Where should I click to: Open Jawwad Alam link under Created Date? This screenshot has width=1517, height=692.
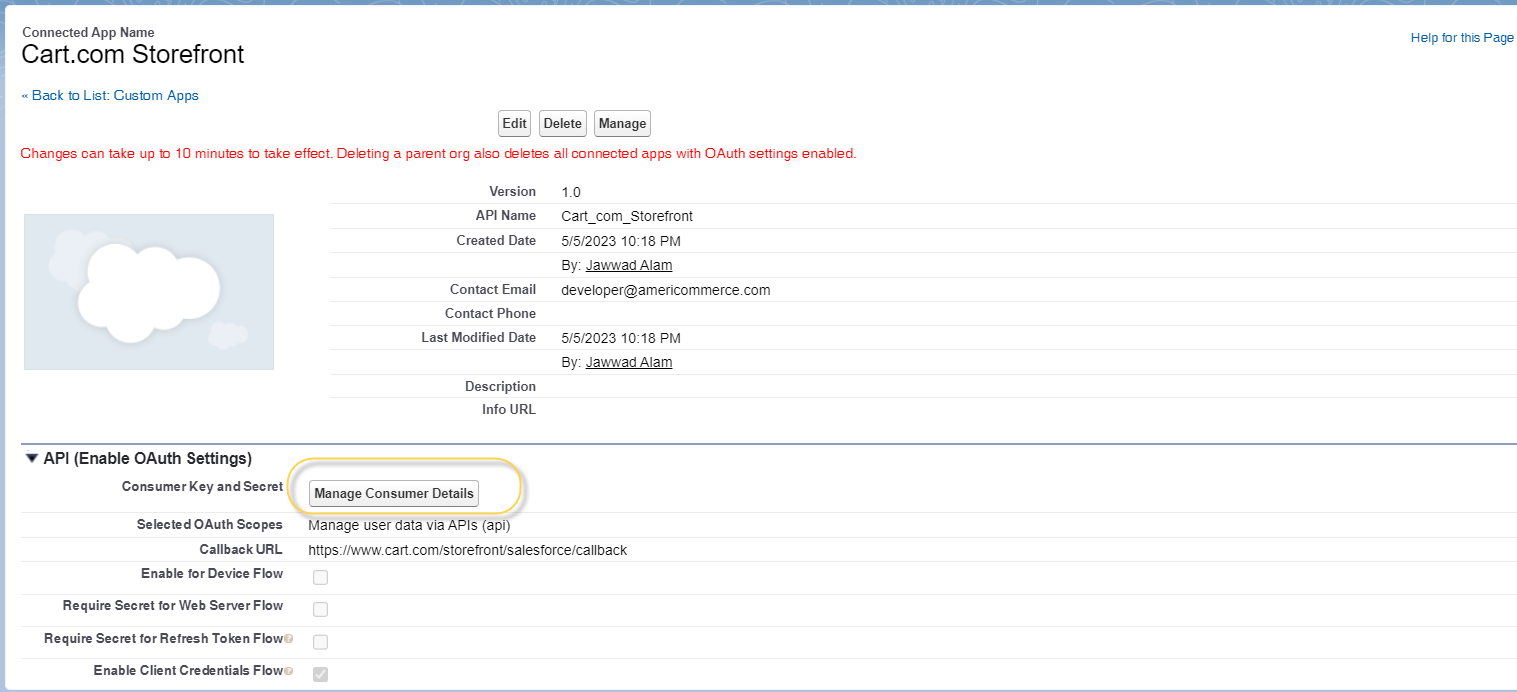pyautogui.click(x=629, y=265)
